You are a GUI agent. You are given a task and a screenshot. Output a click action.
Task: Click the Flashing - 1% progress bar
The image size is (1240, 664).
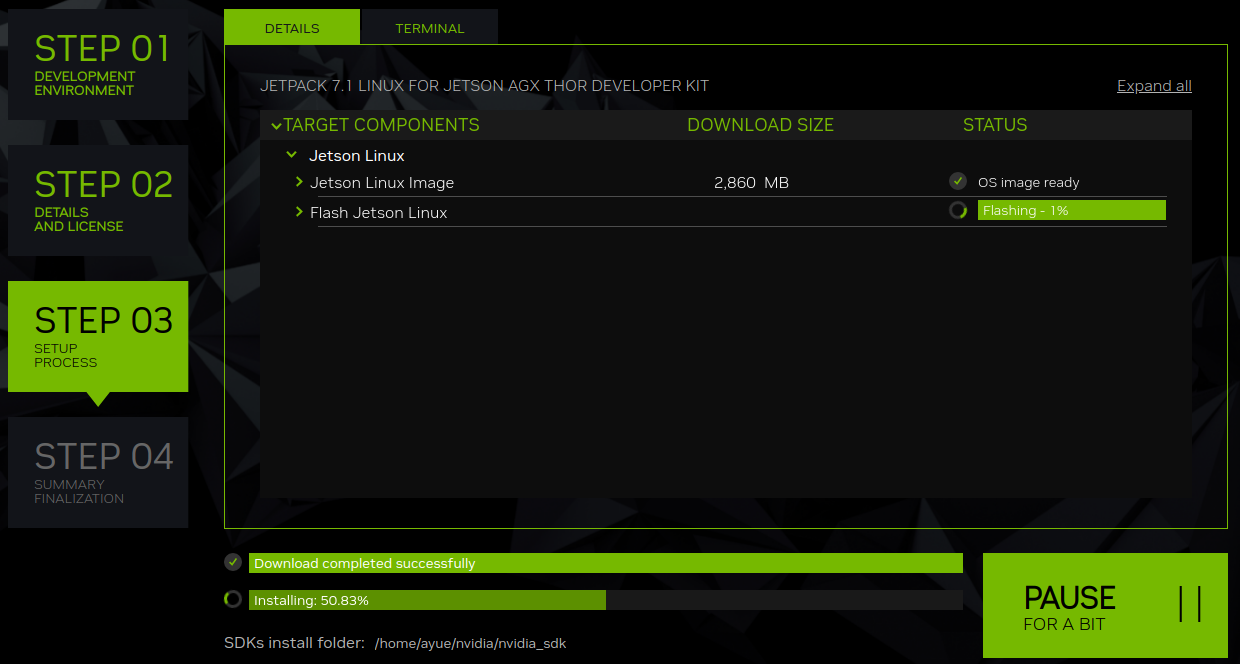click(x=1072, y=210)
